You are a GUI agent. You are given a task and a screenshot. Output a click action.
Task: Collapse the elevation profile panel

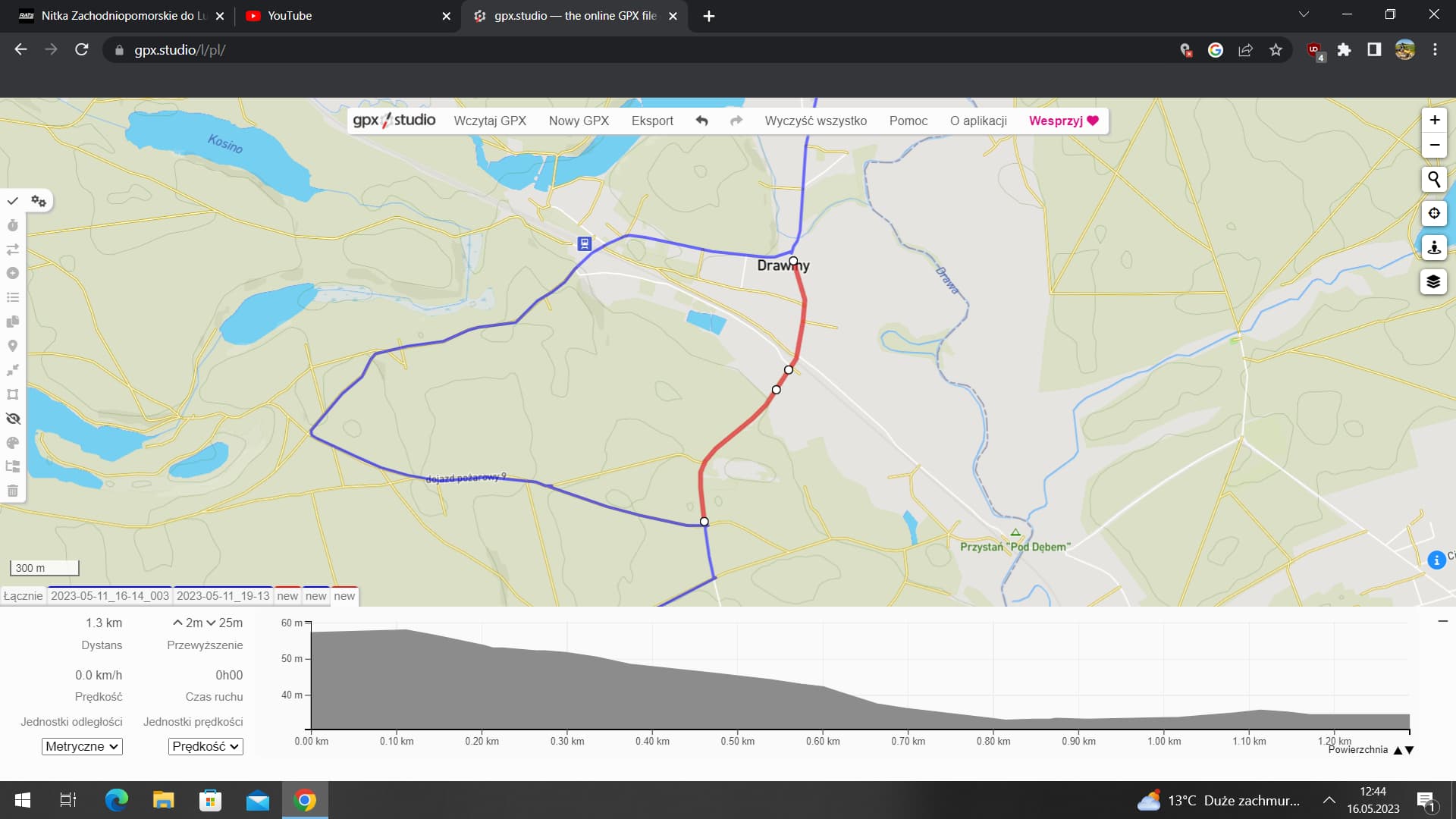pyautogui.click(x=1442, y=621)
